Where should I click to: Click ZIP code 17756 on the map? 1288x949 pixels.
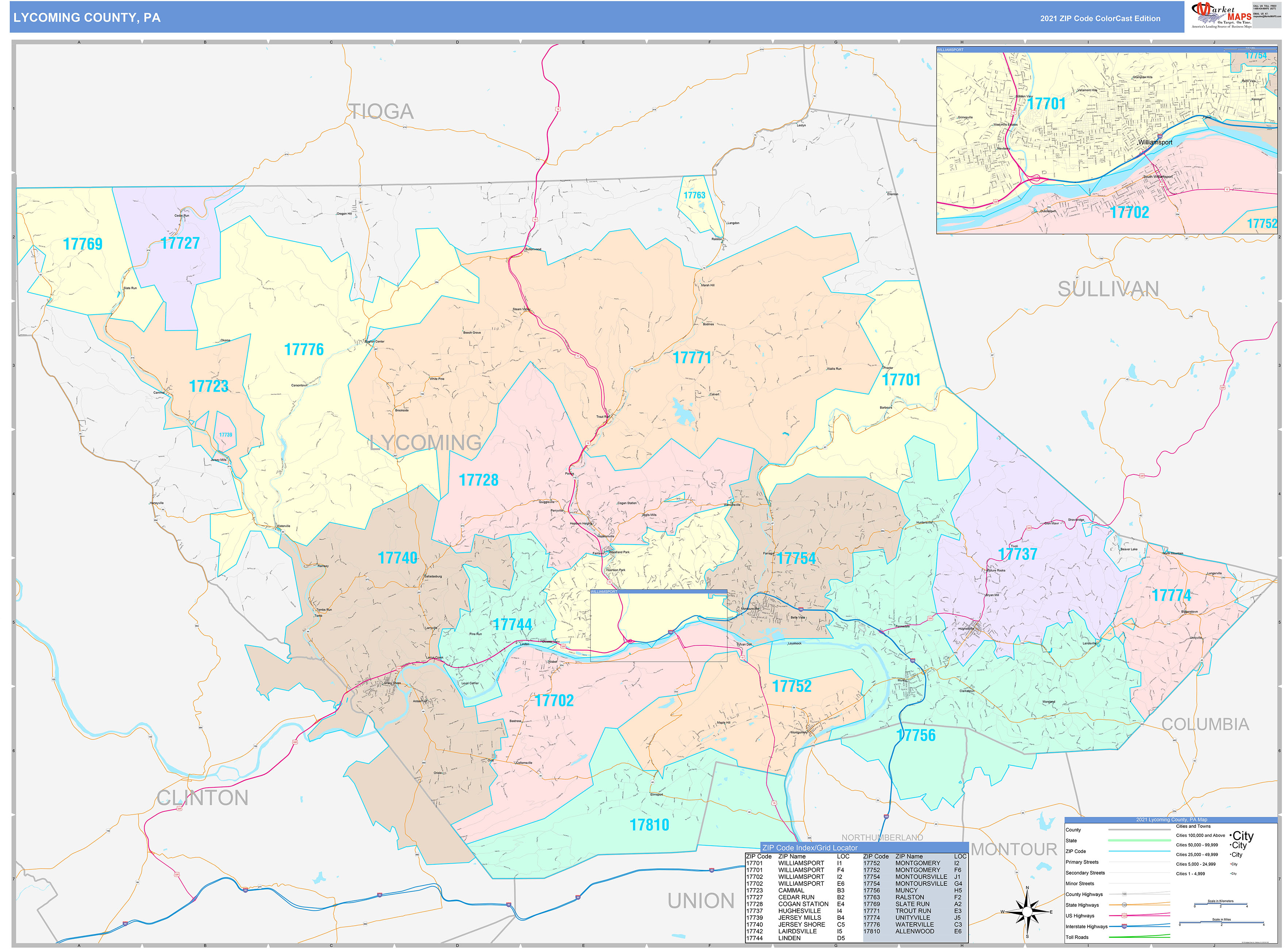point(916,735)
